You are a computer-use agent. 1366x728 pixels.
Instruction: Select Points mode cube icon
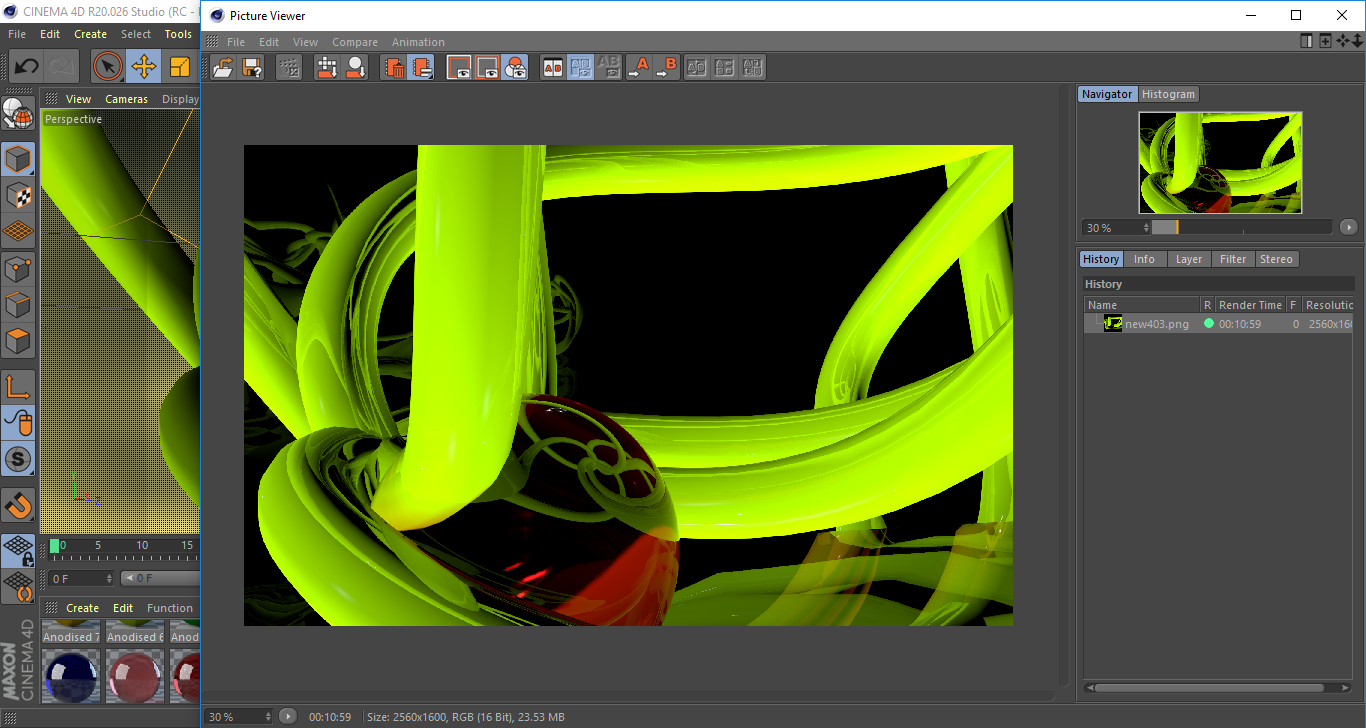[x=18, y=268]
